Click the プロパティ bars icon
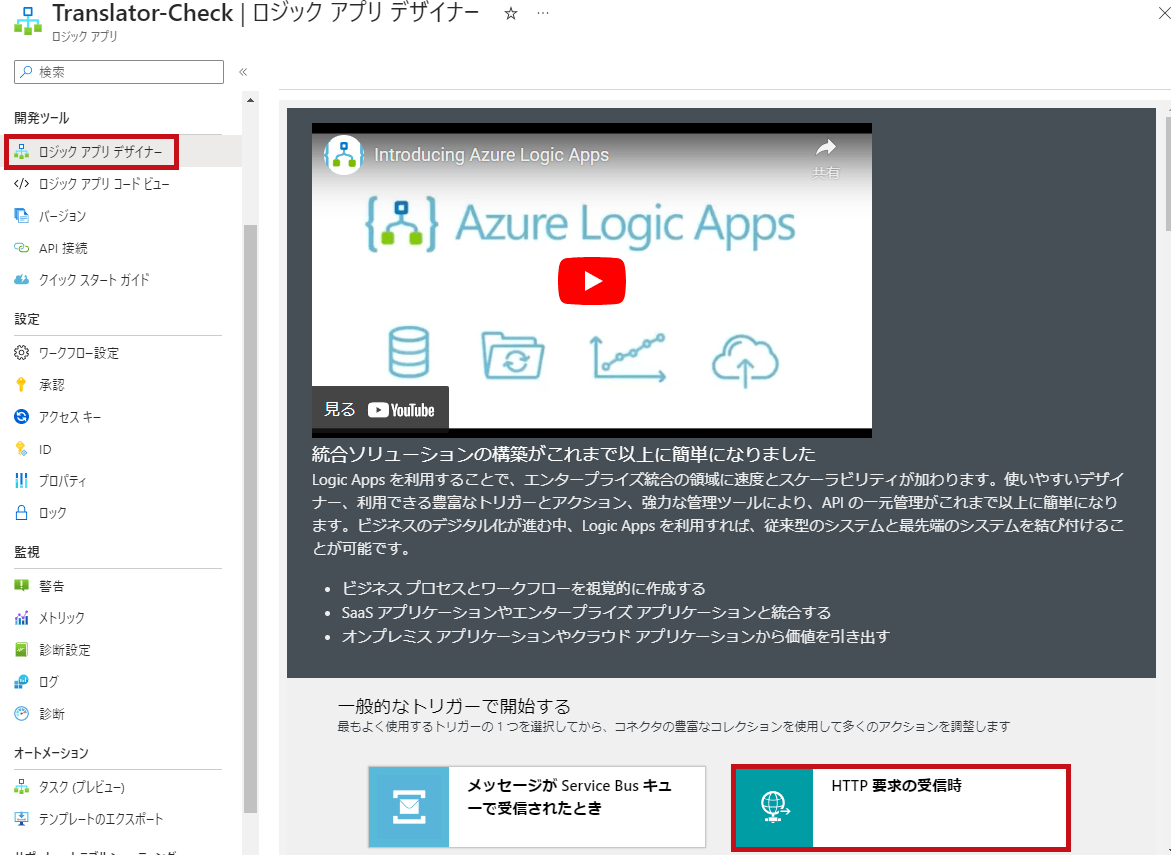Viewport: 1171px width, 855px height. click(22, 480)
